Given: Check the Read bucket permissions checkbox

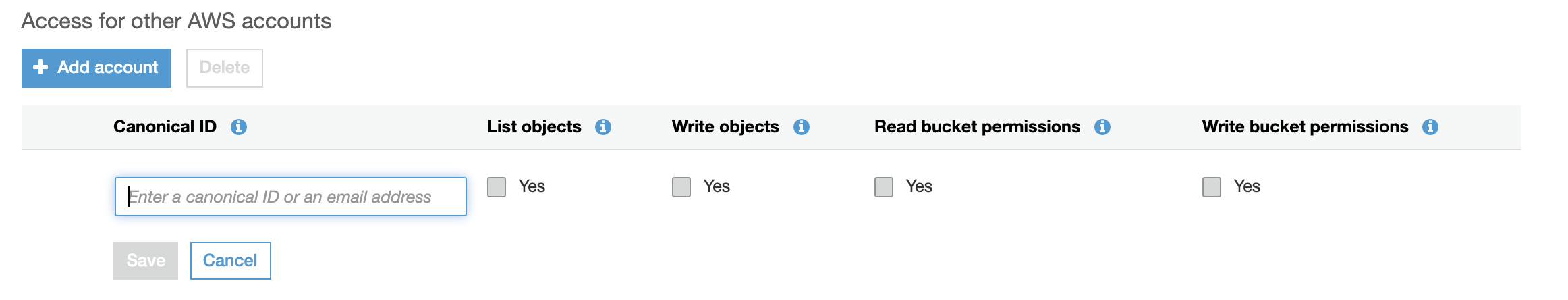Looking at the screenshot, I should [x=884, y=187].
